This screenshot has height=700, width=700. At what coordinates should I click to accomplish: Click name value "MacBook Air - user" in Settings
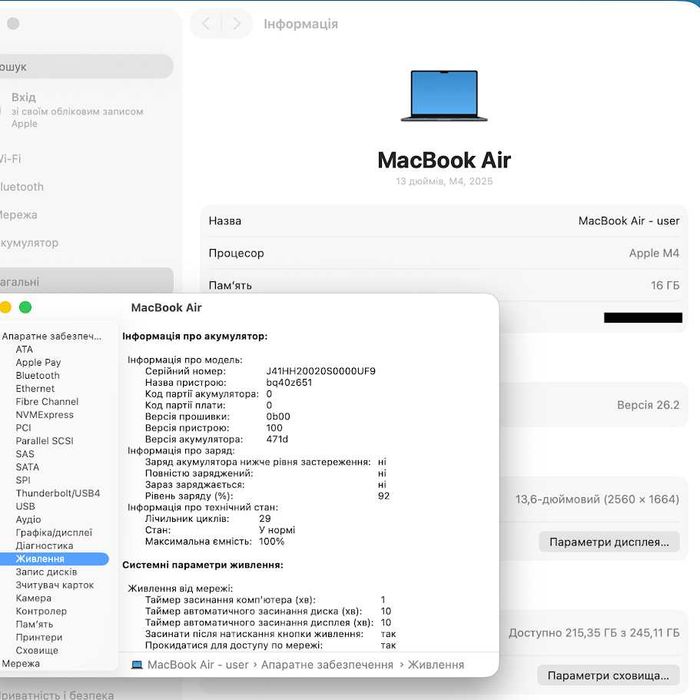[x=629, y=221]
